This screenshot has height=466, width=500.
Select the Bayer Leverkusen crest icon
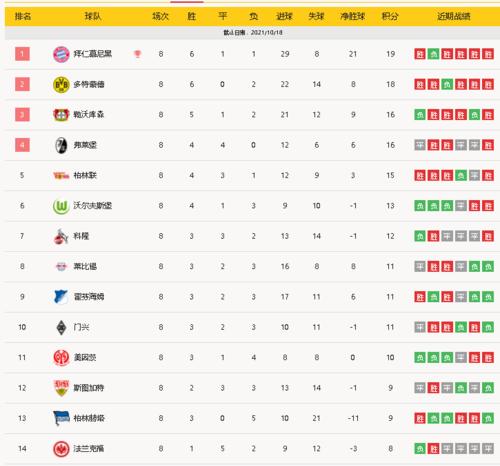(61, 115)
